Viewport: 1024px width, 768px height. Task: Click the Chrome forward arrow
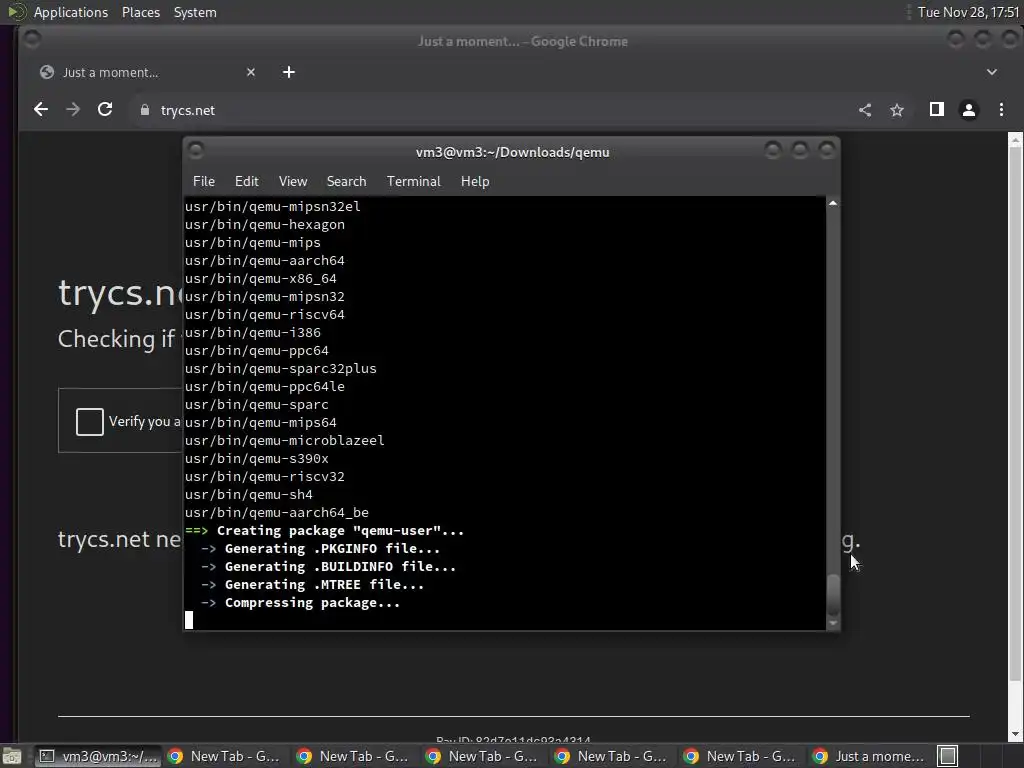pyautogui.click(x=73, y=110)
